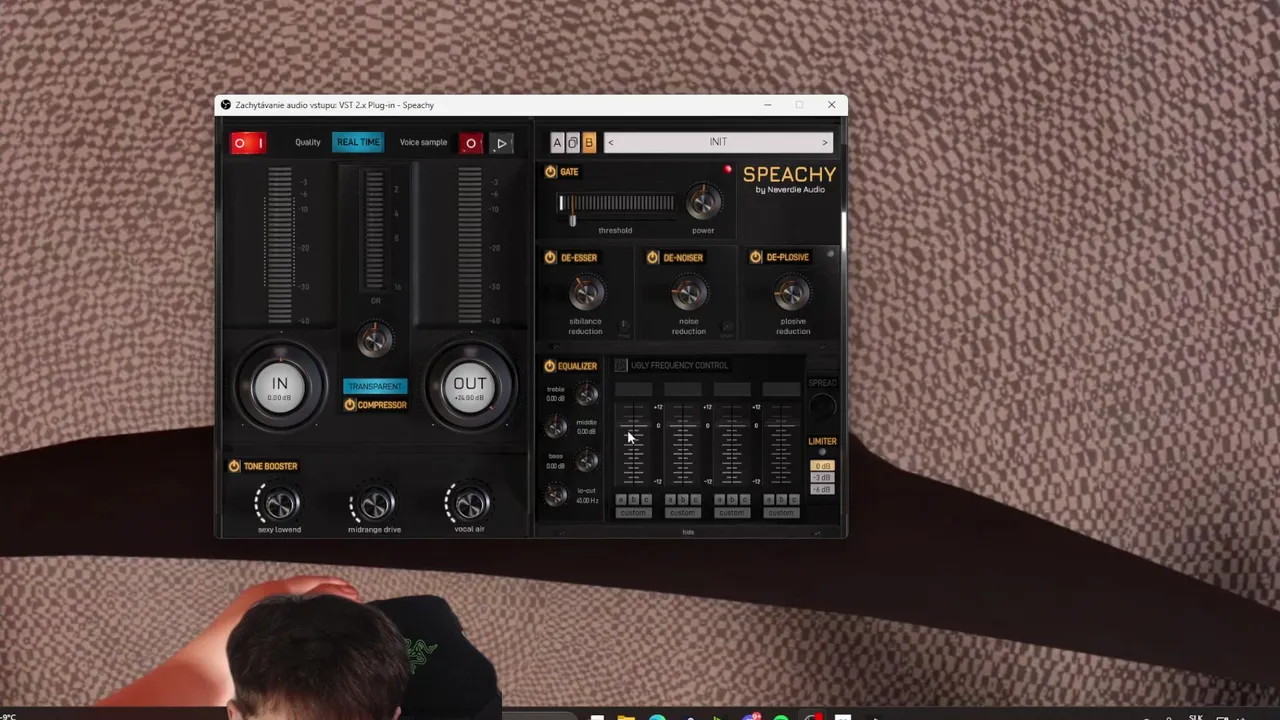Click the gate power knob
The height and width of the screenshot is (720, 1280).
tap(703, 202)
